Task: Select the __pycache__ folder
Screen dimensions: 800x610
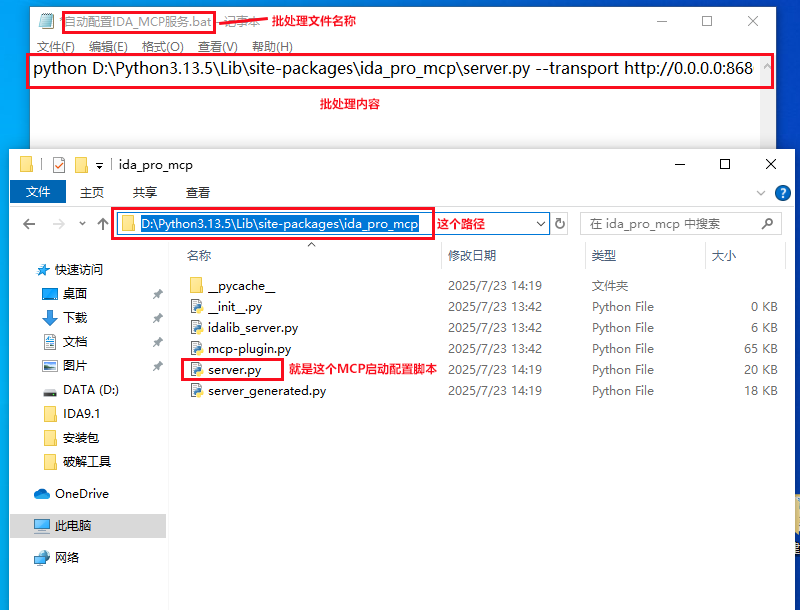Action: point(241,286)
